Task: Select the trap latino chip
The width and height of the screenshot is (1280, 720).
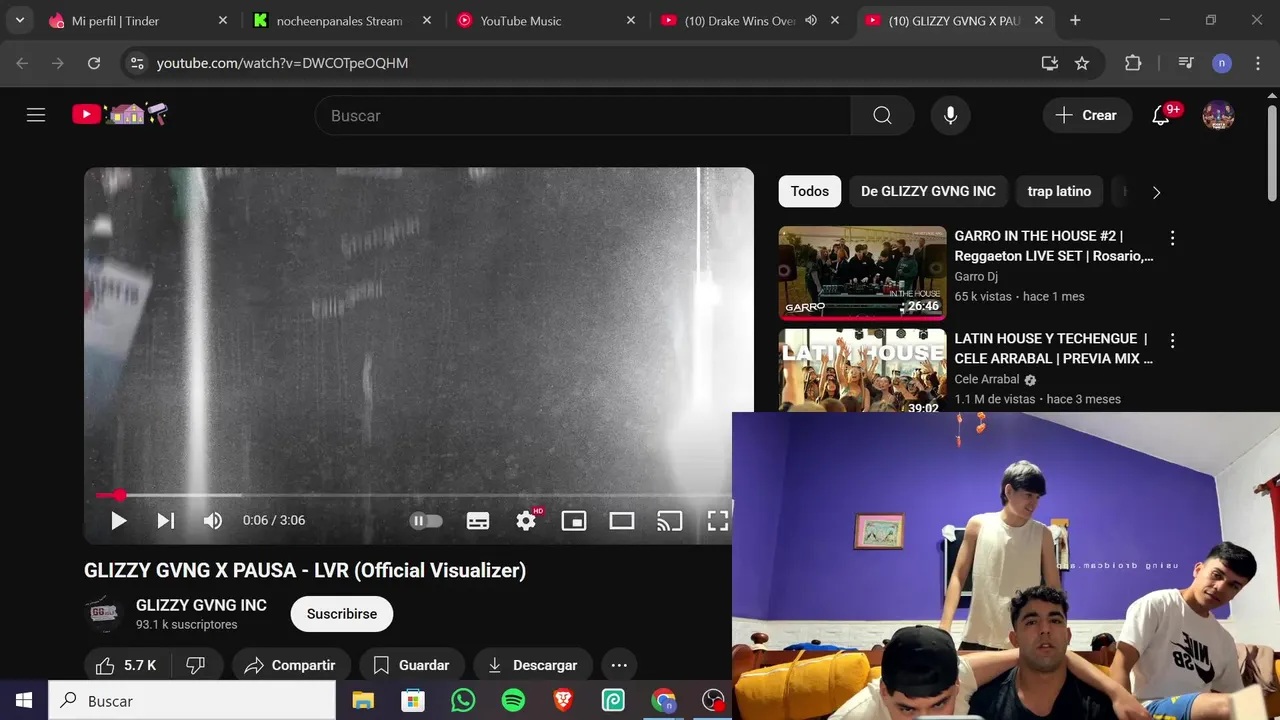Action: pyautogui.click(x=1059, y=191)
